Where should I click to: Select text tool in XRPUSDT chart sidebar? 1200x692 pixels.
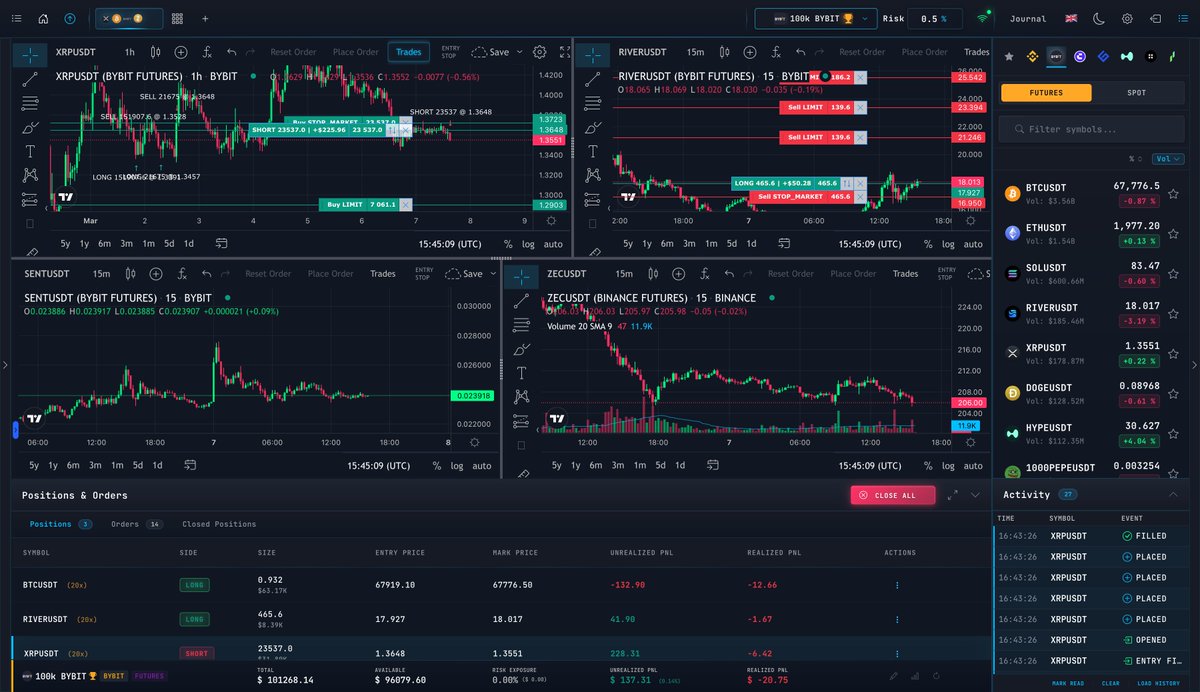coord(30,151)
